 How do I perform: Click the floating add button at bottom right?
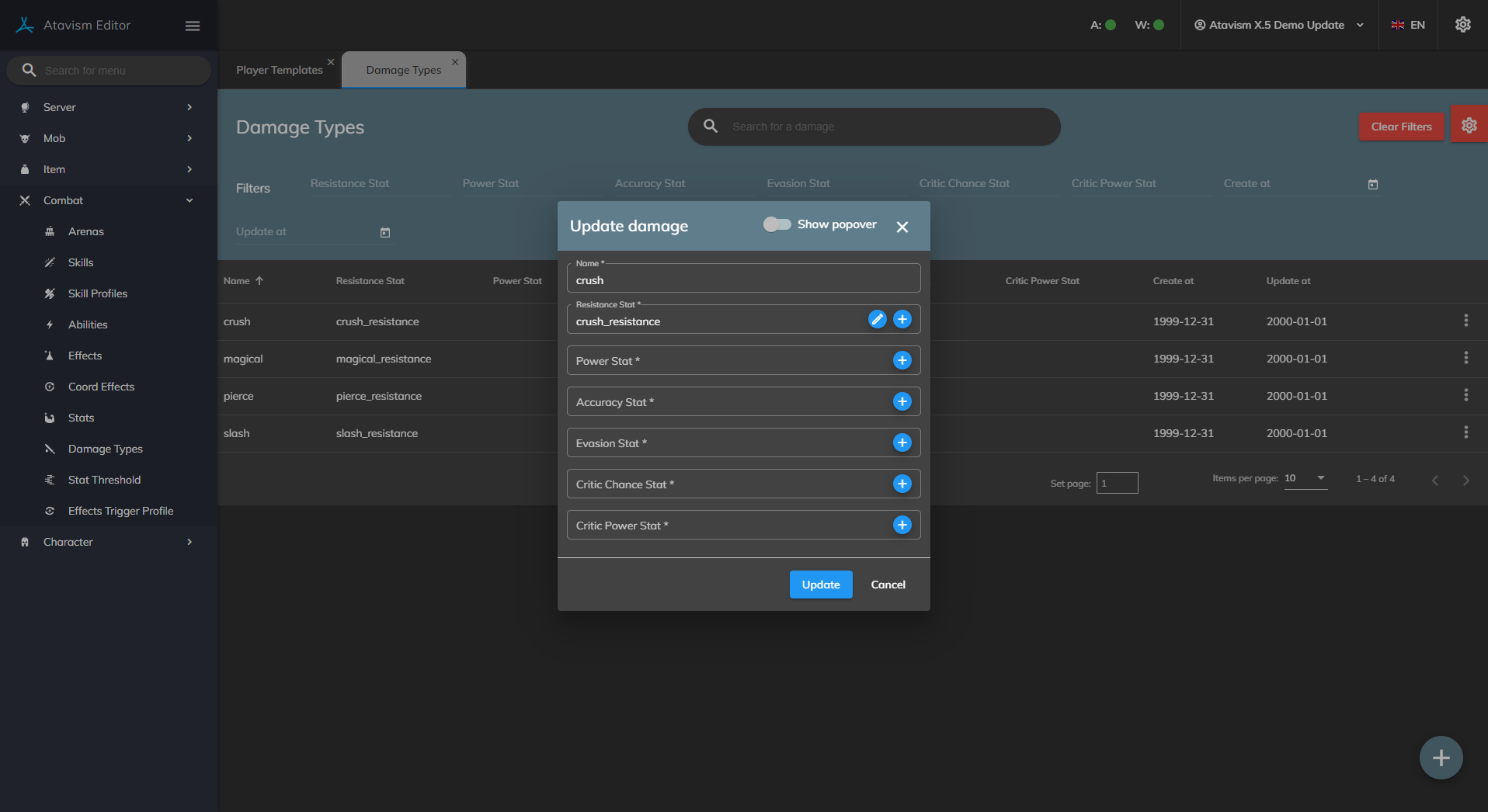pyautogui.click(x=1441, y=758)
